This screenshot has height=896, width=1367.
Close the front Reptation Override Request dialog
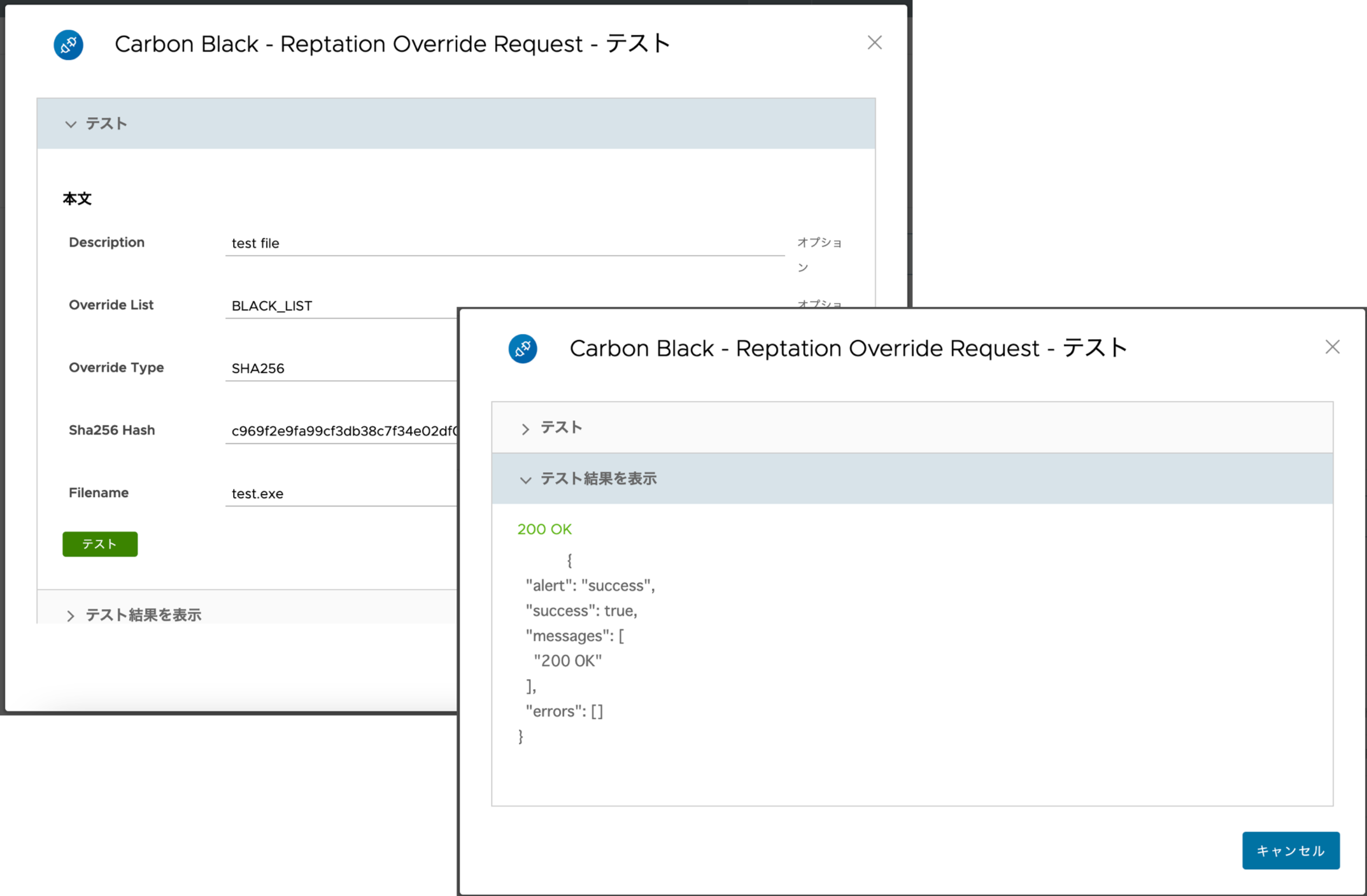tap(1332, 347)
